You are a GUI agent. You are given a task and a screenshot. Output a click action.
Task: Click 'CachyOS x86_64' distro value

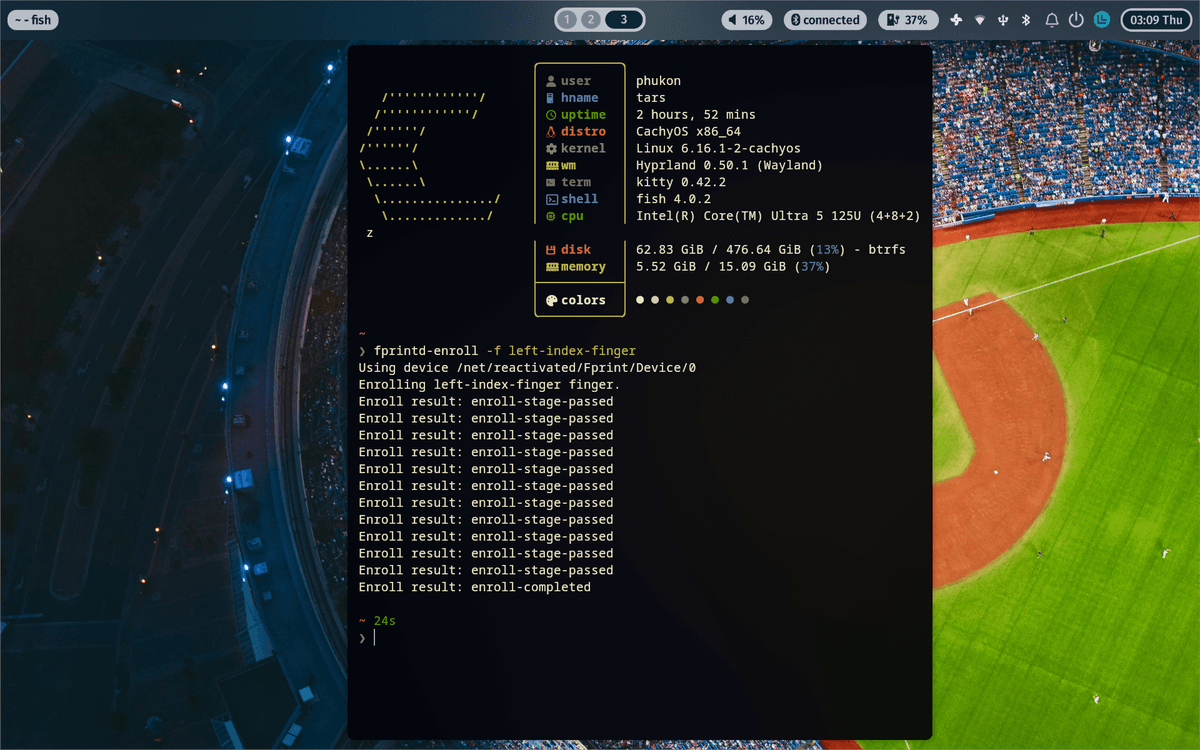[x=688, y=132]
